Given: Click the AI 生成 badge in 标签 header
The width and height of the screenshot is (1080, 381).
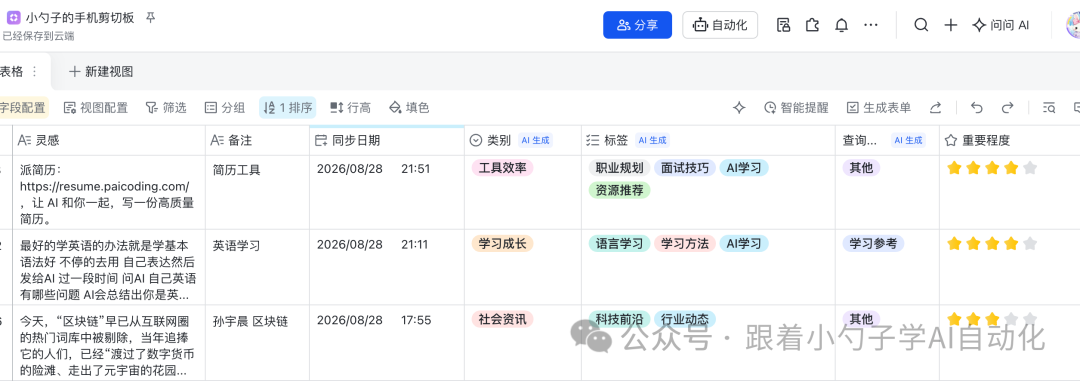Looking at the screenshot, I should 652,141.
